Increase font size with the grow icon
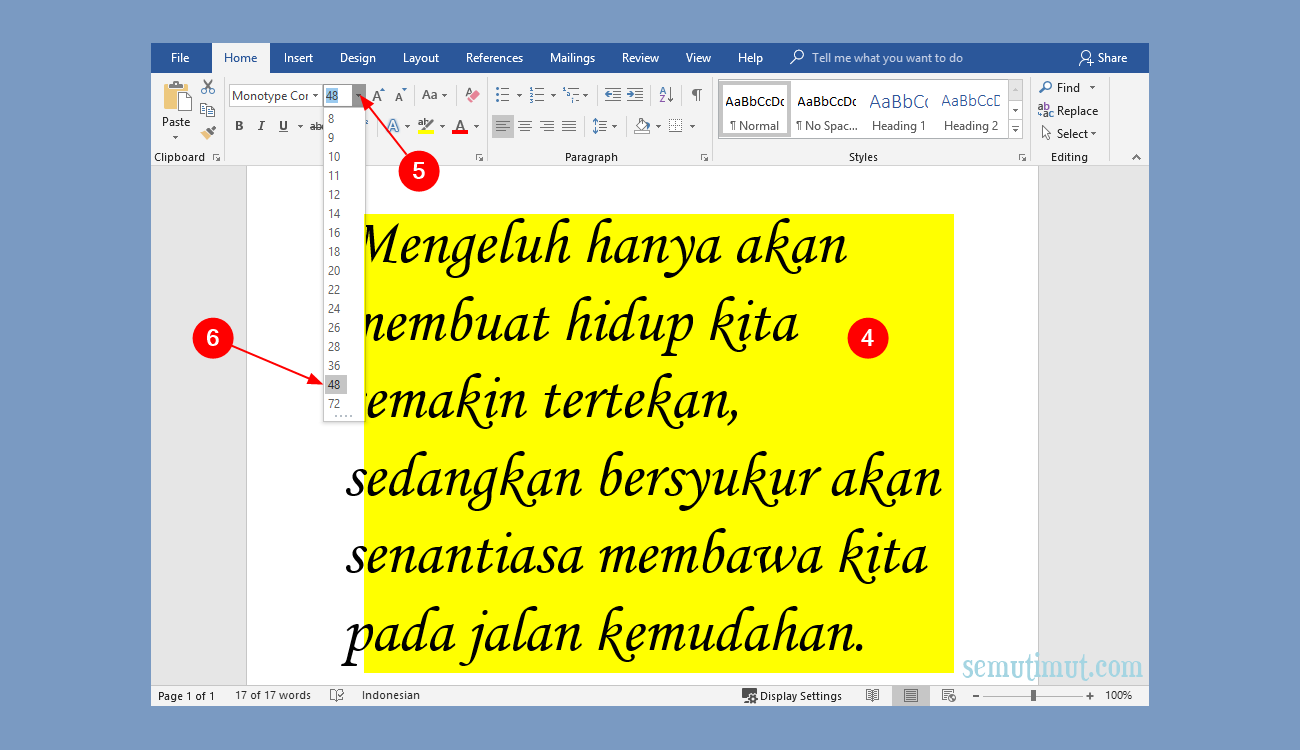Screen dimensions: 1300x750 [379, 95]
